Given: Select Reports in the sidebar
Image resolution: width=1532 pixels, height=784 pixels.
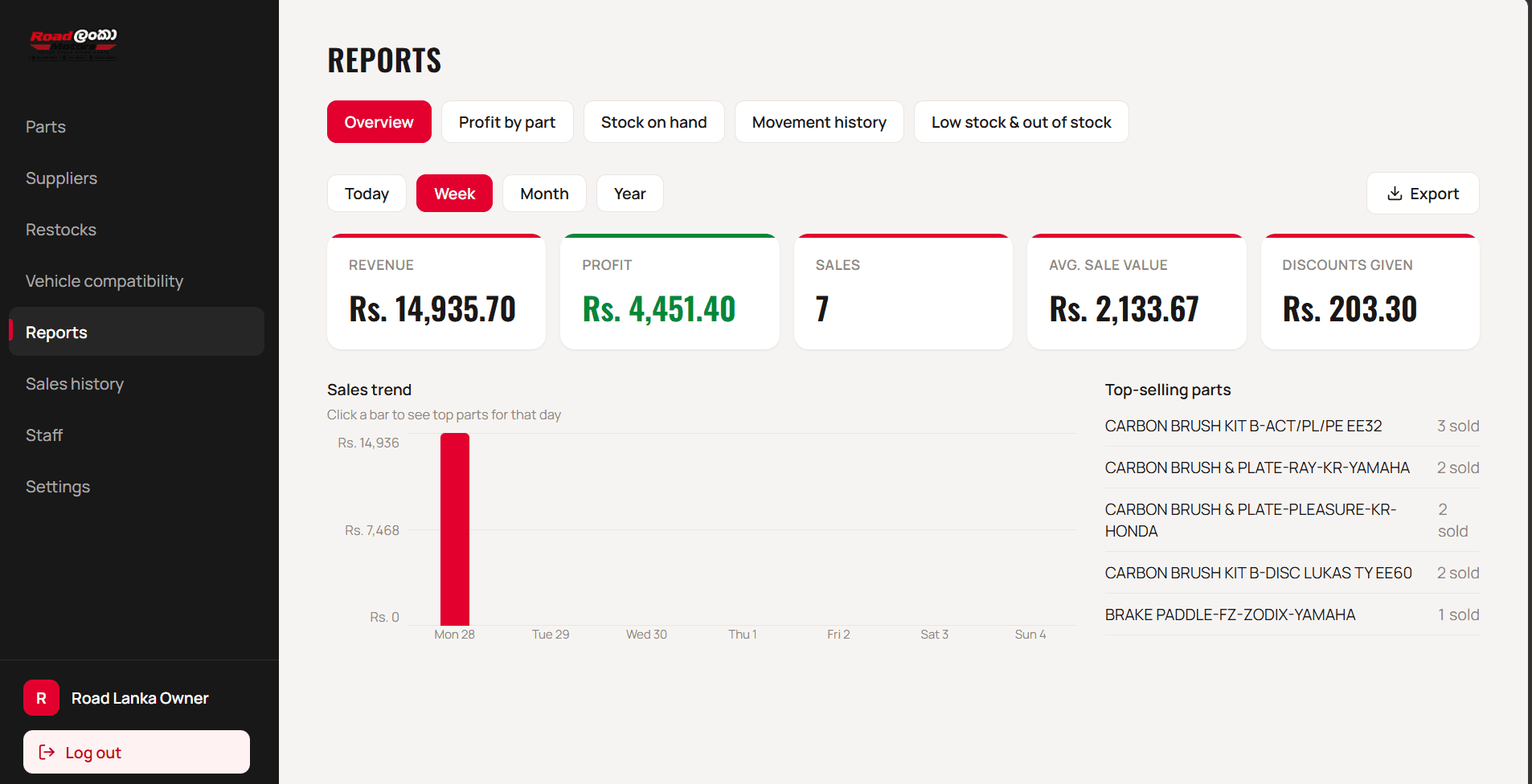Looking at the screenshot, I should [137, 332].
